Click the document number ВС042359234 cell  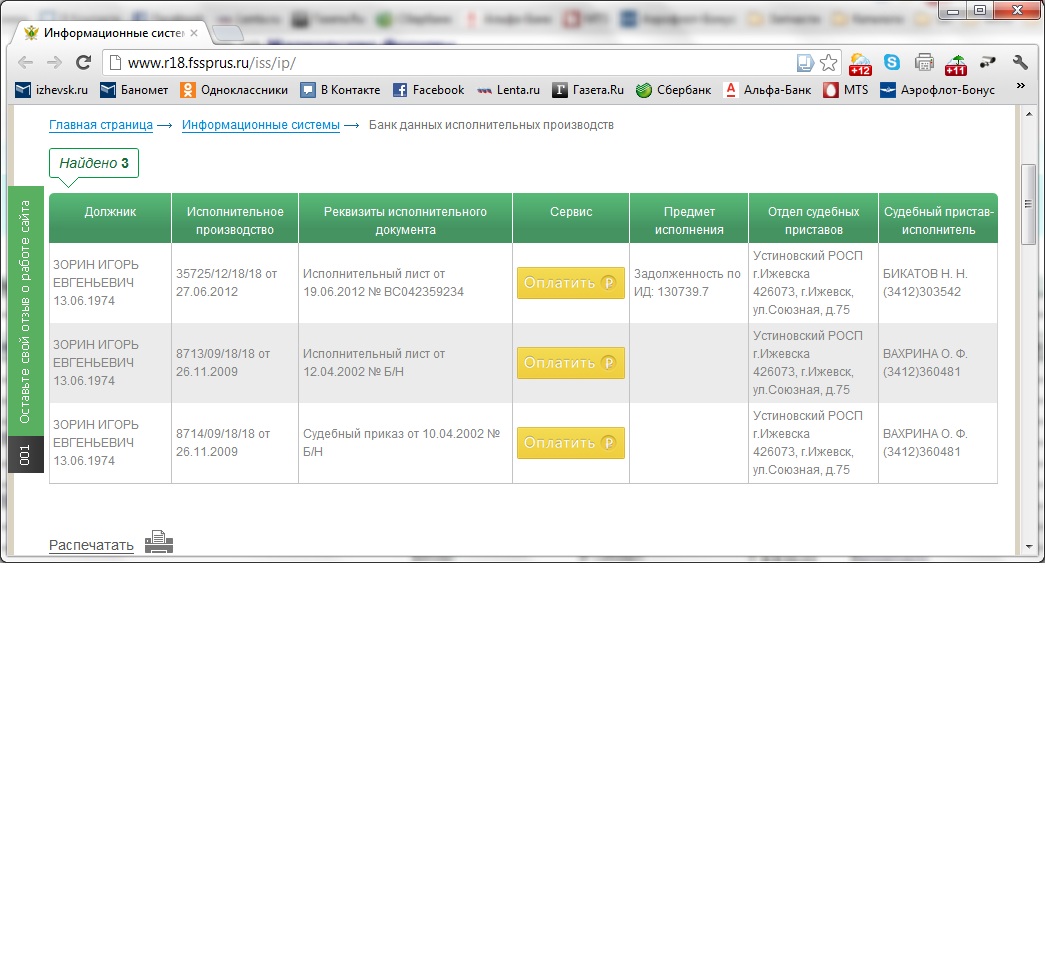click(x=405, y=283)
